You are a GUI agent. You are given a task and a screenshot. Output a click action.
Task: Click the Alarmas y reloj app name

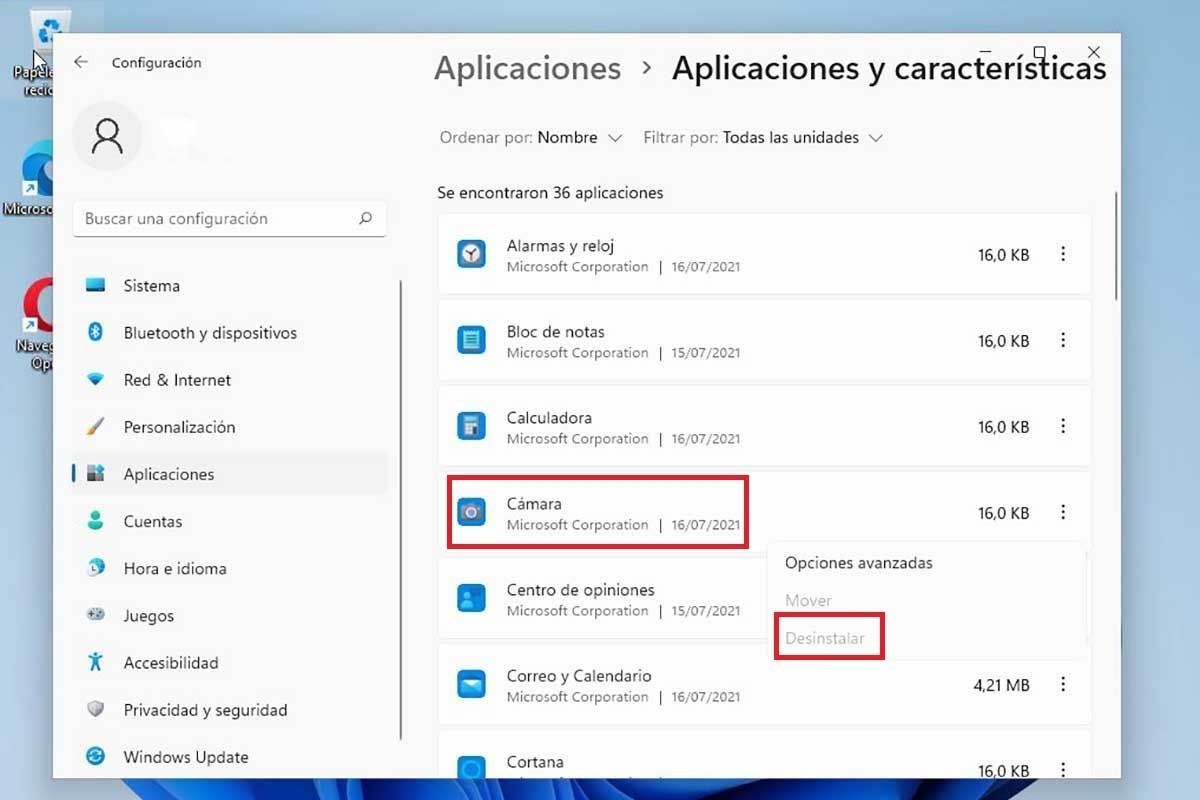tap(560, 246)
